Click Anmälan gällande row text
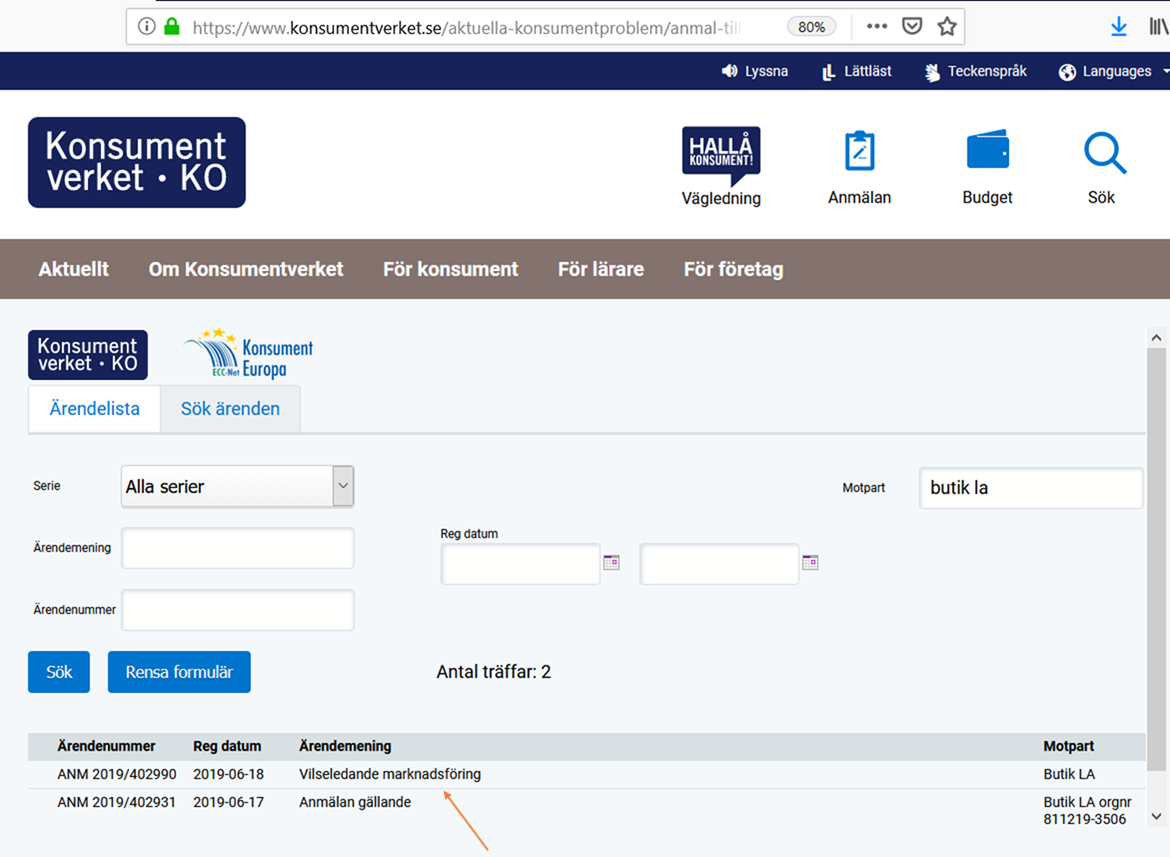Image resolution: width=1170 pixels, height=857 pixels. [354, 802]
